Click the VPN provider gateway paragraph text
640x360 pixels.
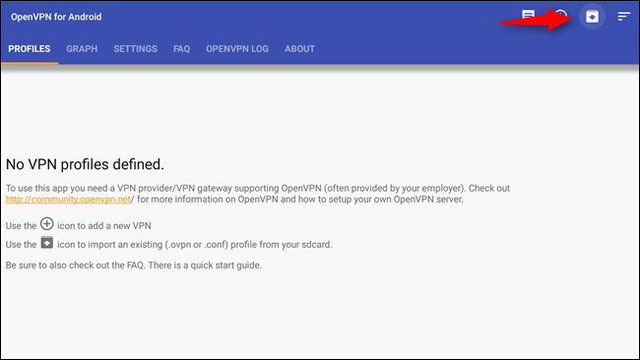(x=258, y=194)
